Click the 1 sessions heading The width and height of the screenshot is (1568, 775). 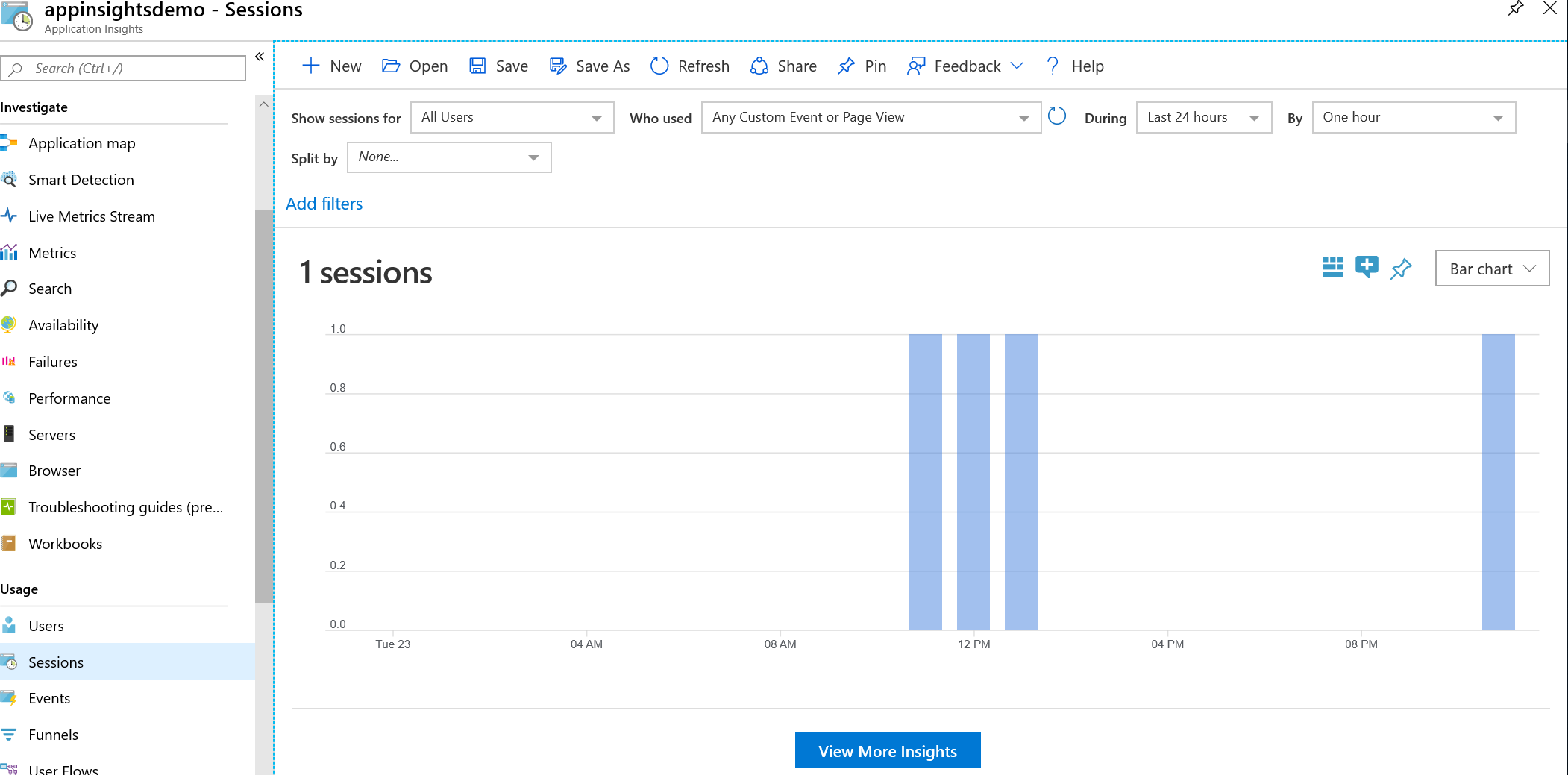(x=366, y=272)
